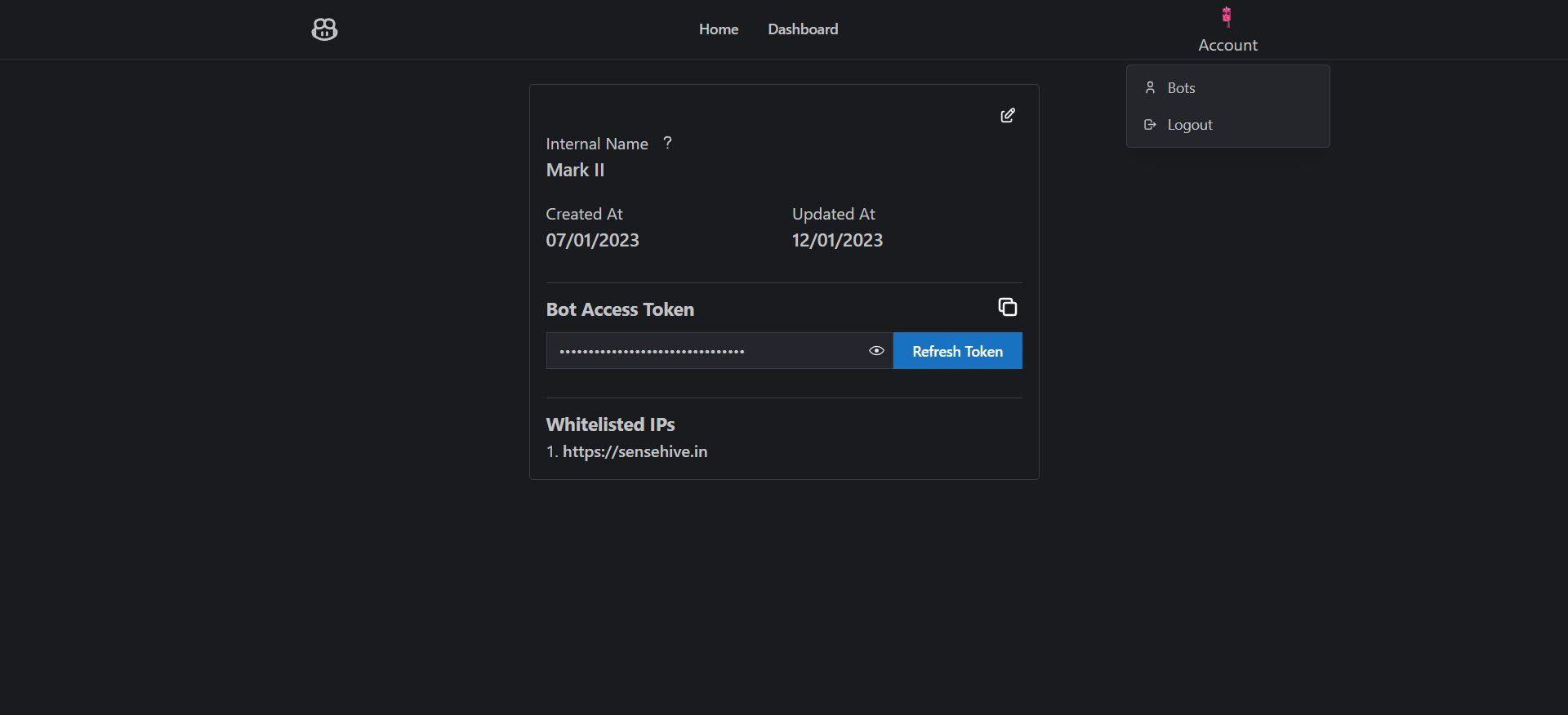Click the pink account avatar icon

coord(1227,16)
